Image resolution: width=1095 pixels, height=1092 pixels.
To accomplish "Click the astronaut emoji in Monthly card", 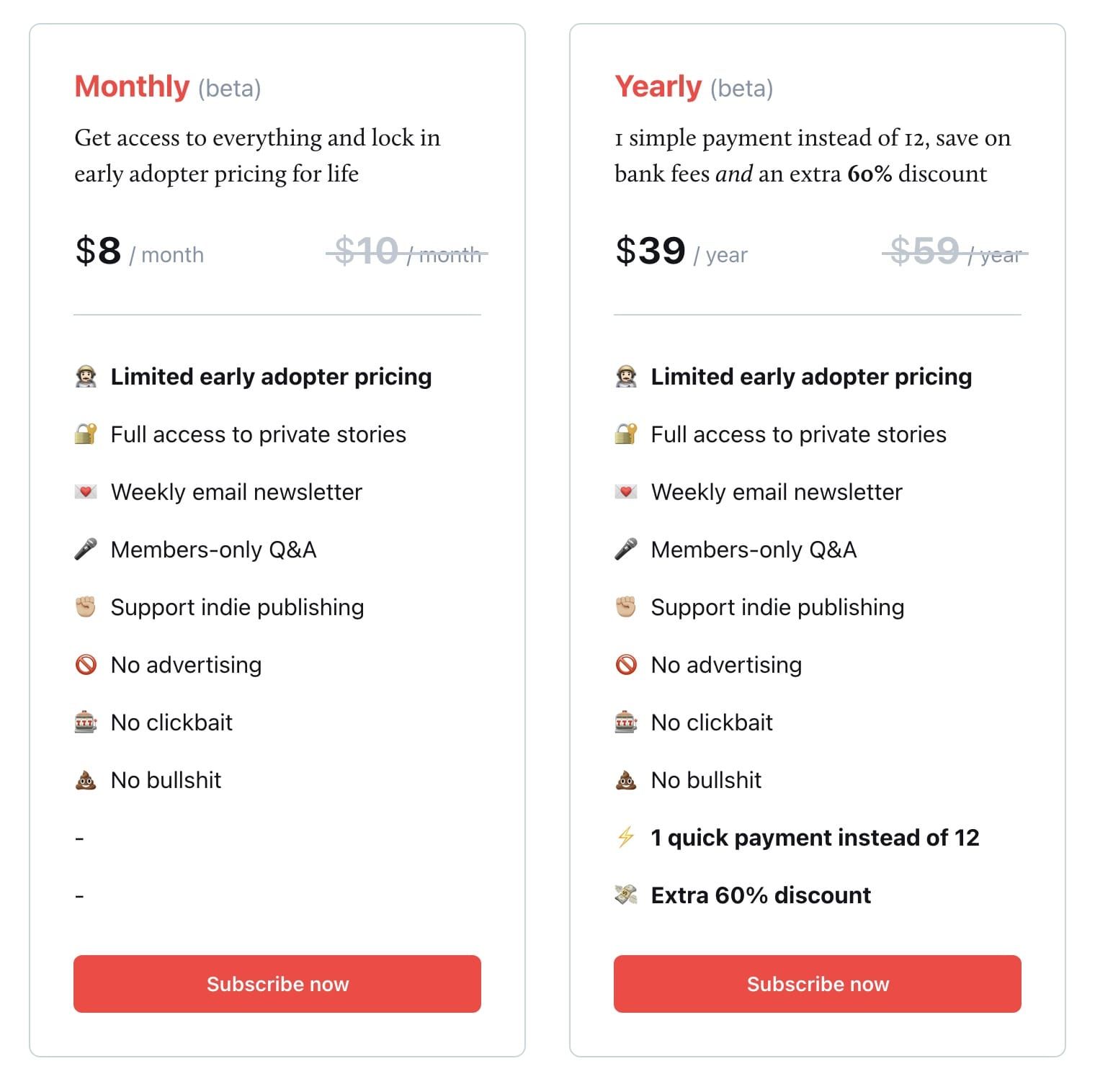I will (x=86, y=377).
